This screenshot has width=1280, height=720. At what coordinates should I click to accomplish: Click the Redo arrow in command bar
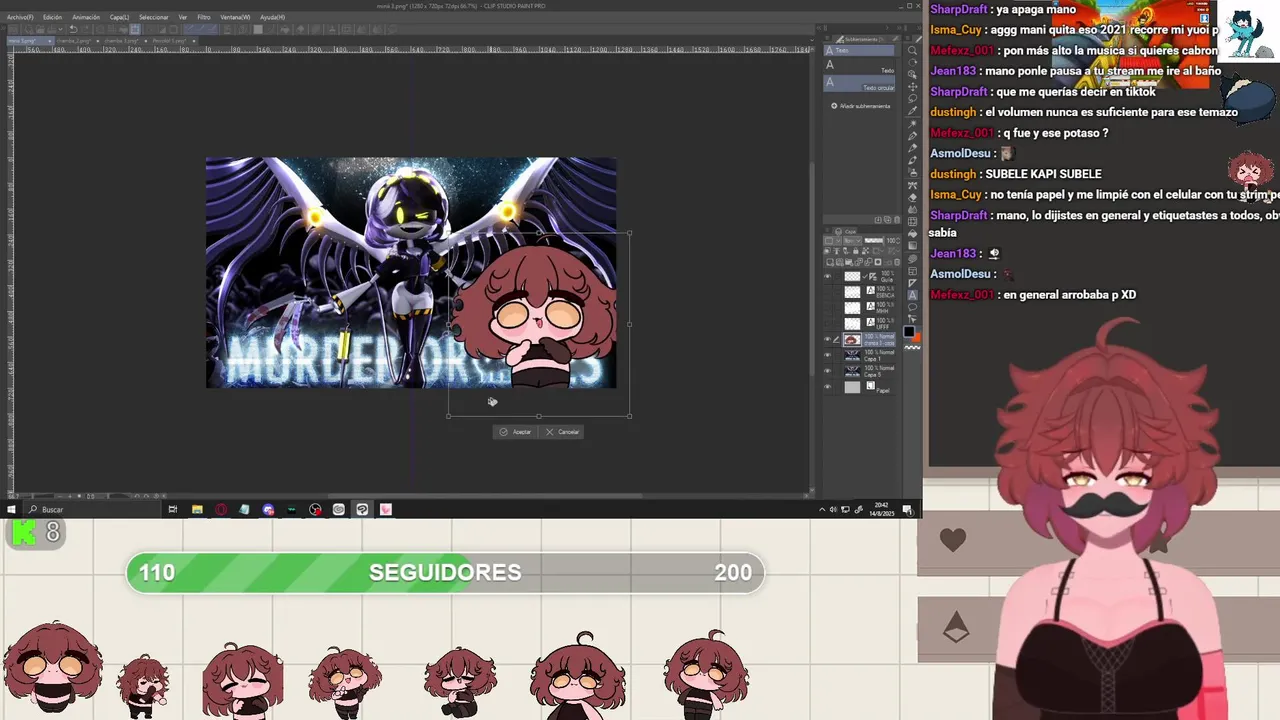coord(86,29)
